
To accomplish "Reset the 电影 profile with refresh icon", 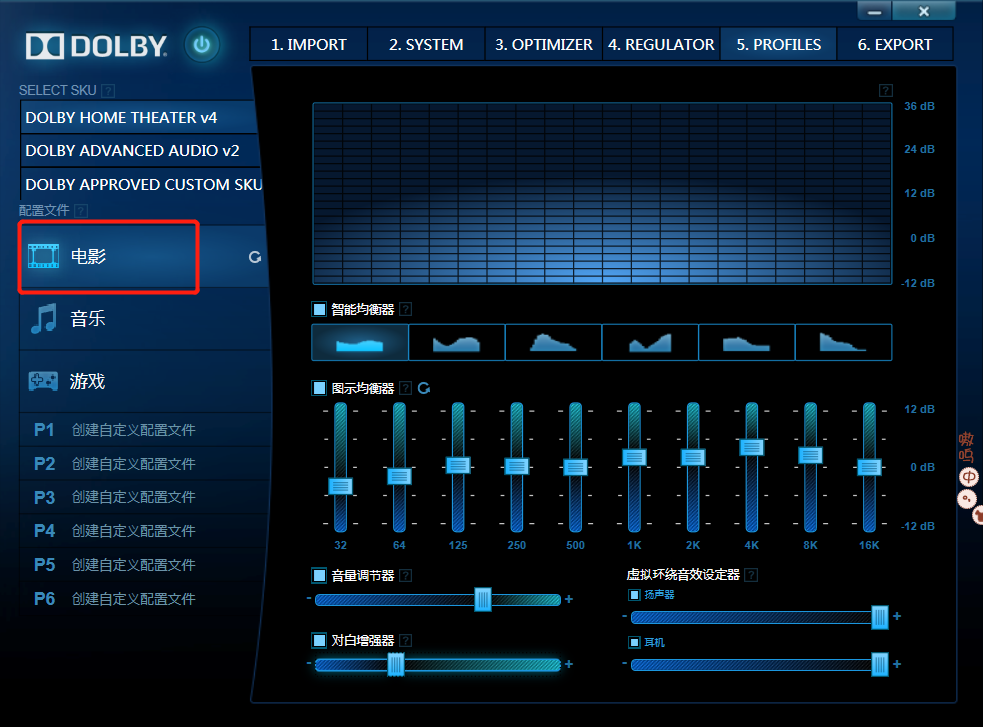I will (x=255, y=257).
